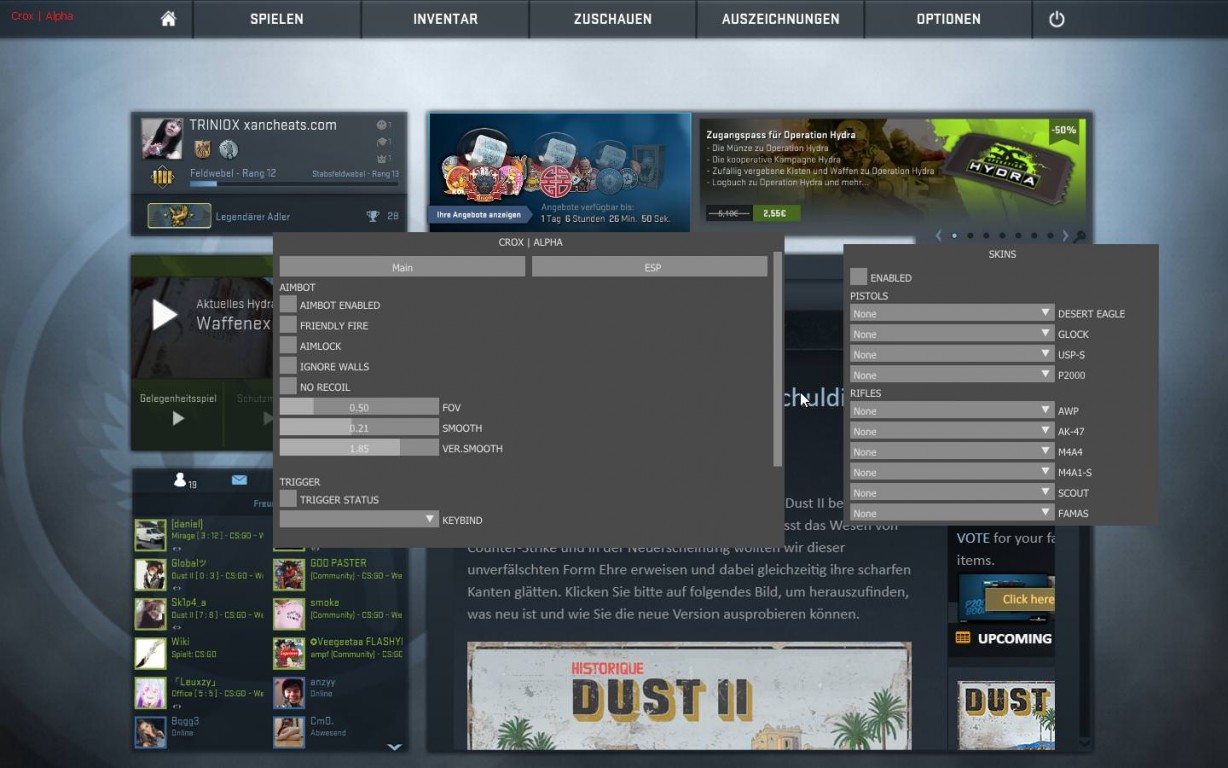The width and height of the screenshot is (1228, 768).
Task: Adjust the FOV slider
Action: pos(359,407)
